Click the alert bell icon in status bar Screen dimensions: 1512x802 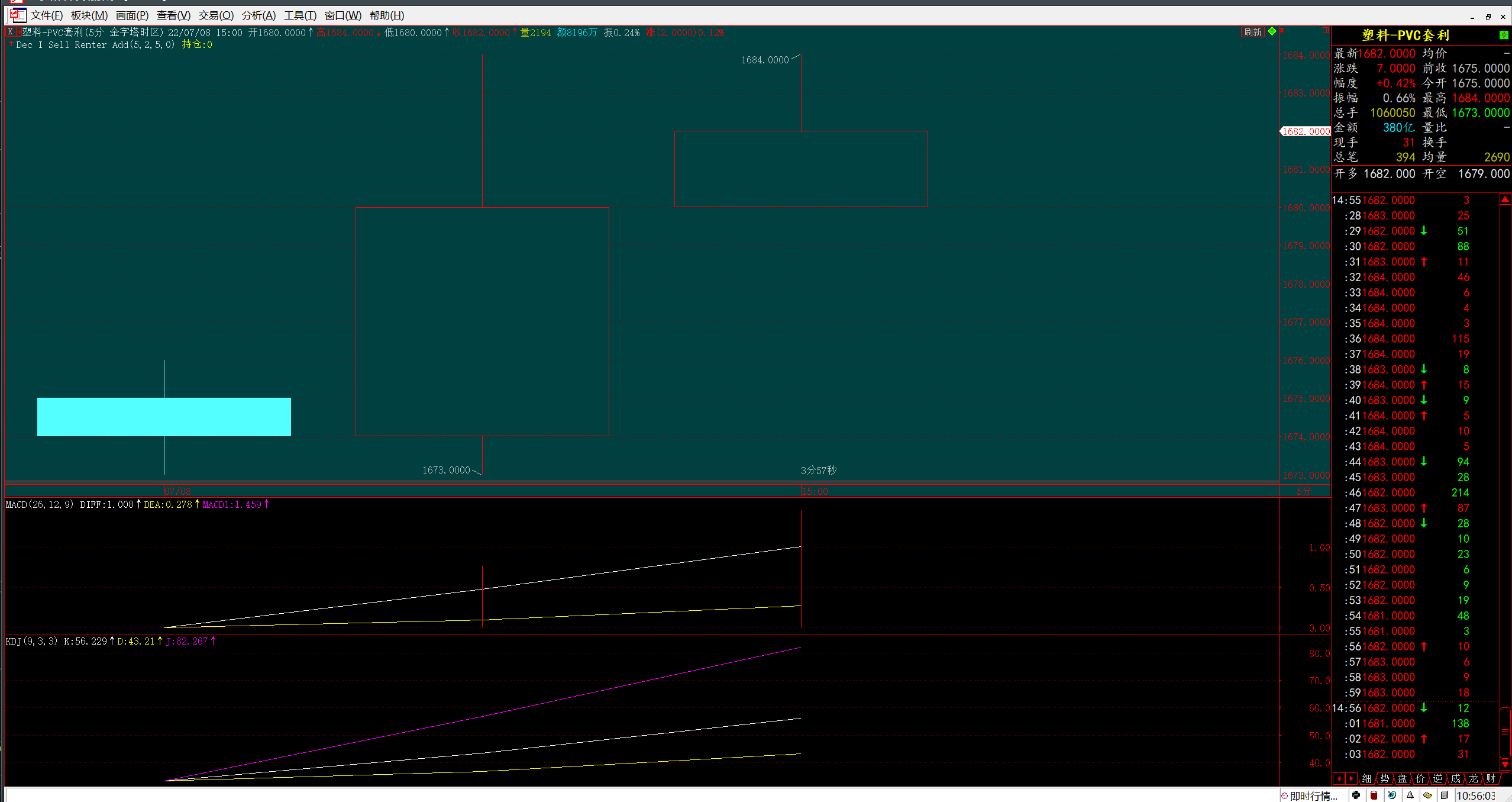1410,795
